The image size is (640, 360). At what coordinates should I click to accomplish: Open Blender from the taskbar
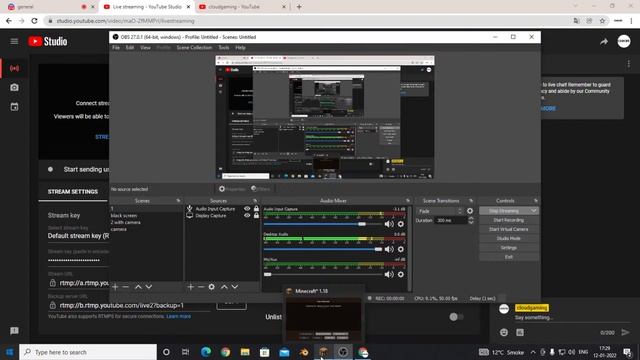[304, 352]
